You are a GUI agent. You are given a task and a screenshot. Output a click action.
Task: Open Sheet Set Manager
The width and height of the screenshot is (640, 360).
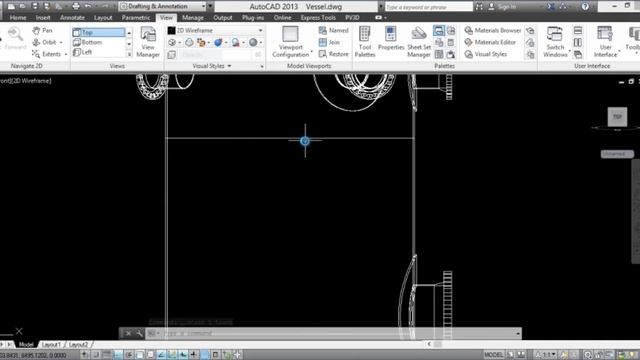[x=419, y=42]
